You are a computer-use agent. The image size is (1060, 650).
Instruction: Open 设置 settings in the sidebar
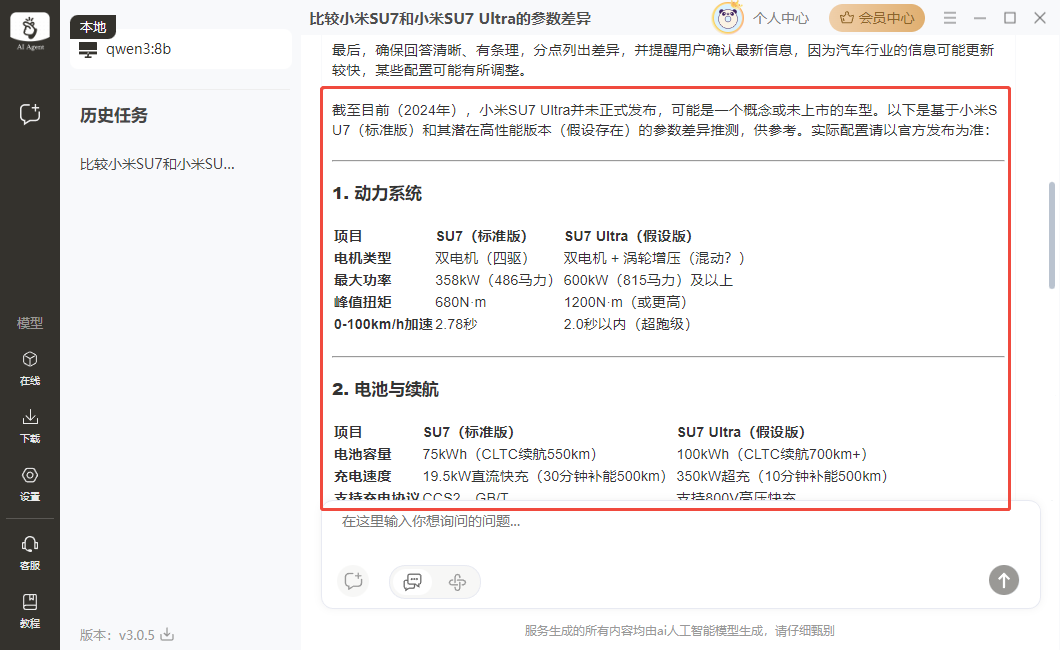30,483
